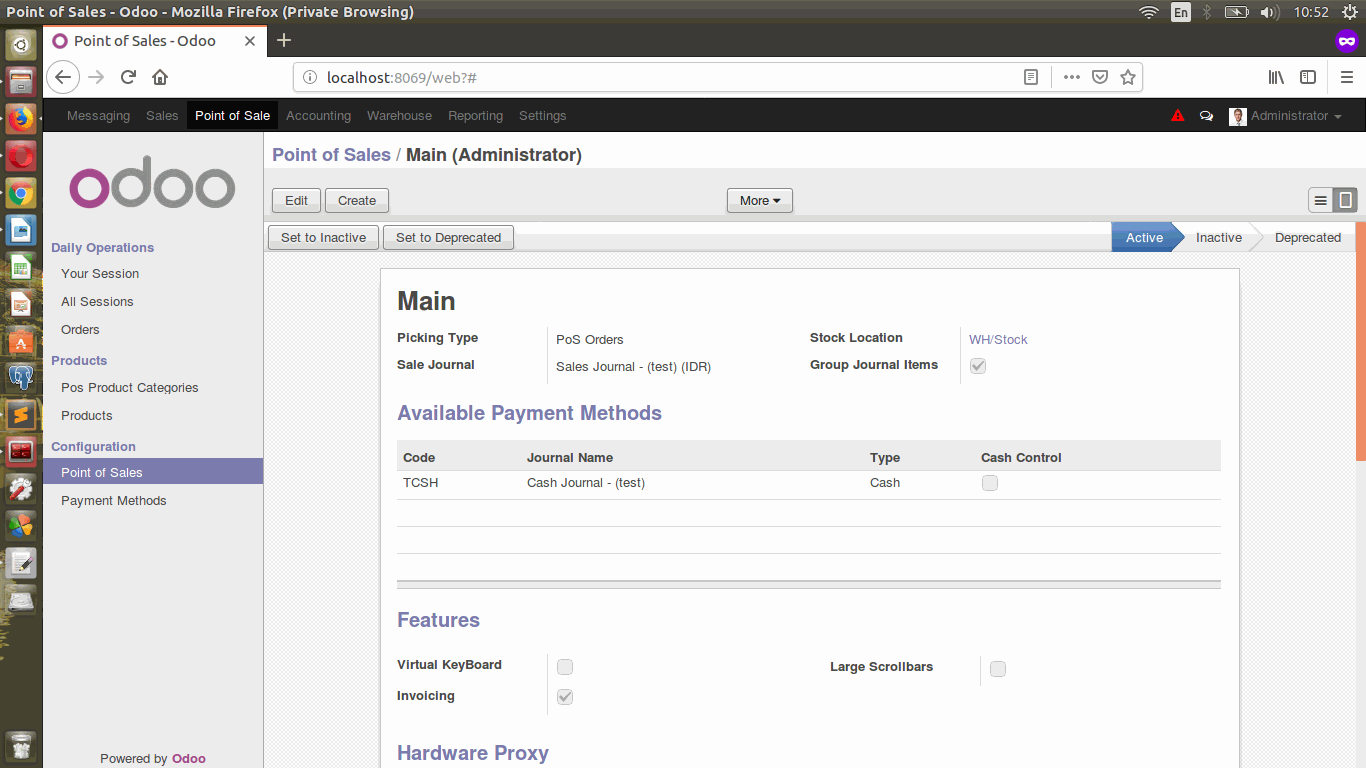Bookmark this page with star icon
Viewport: 1366px width, 768px height.
point(1128,77)
